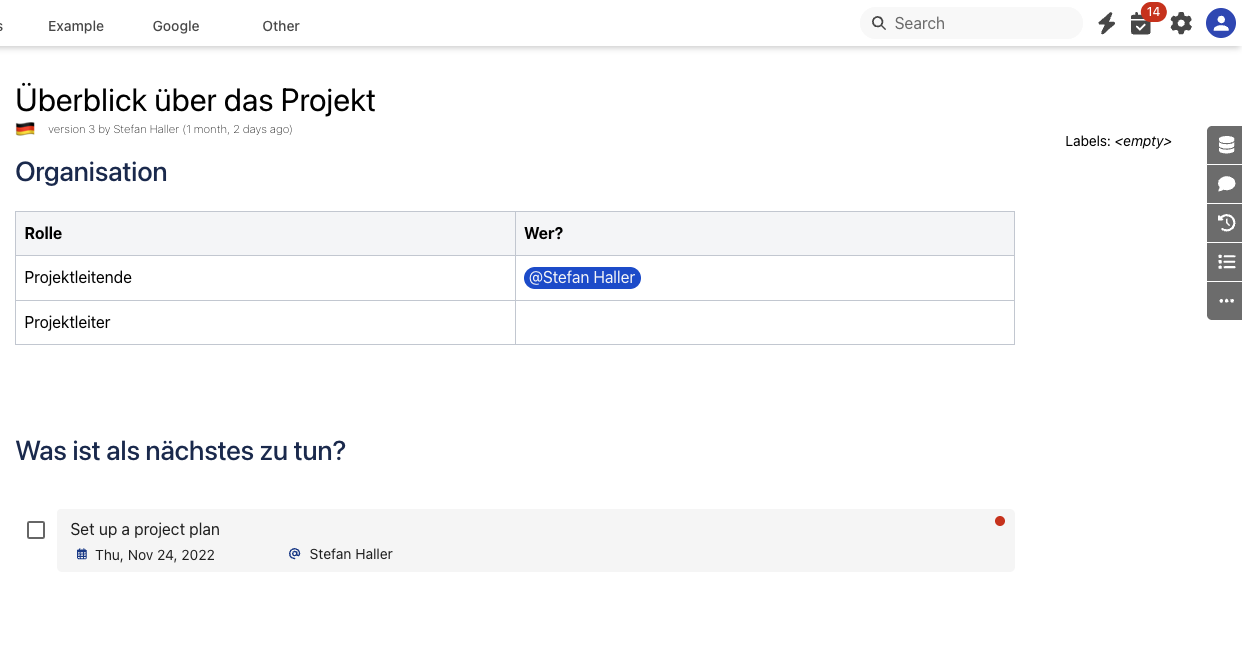Click the Stefan Haller task assignee

pos(350,554)
